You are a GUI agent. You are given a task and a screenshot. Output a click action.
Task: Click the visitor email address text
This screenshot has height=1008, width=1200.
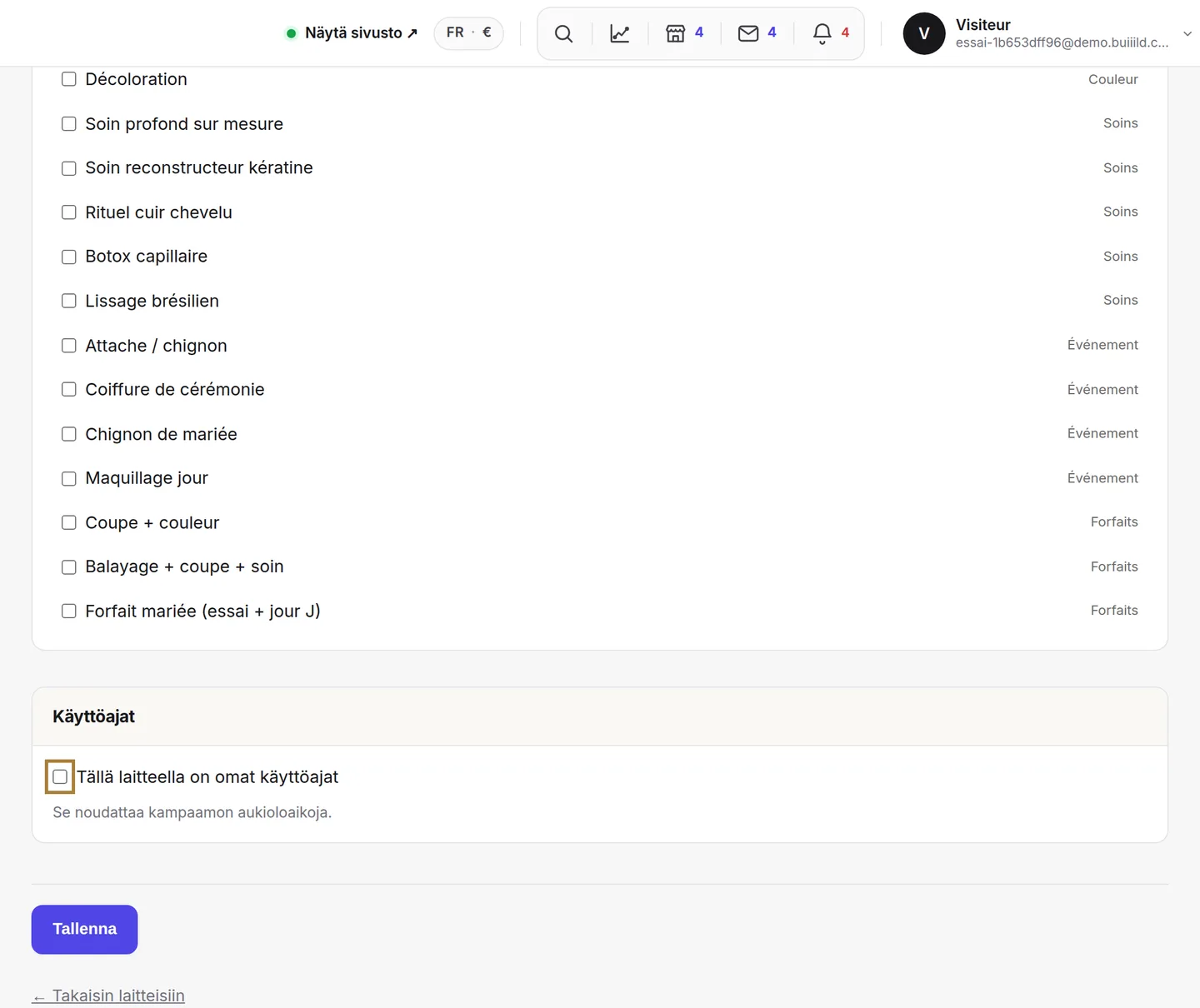pyautogui.click(x=1062, y=42)
